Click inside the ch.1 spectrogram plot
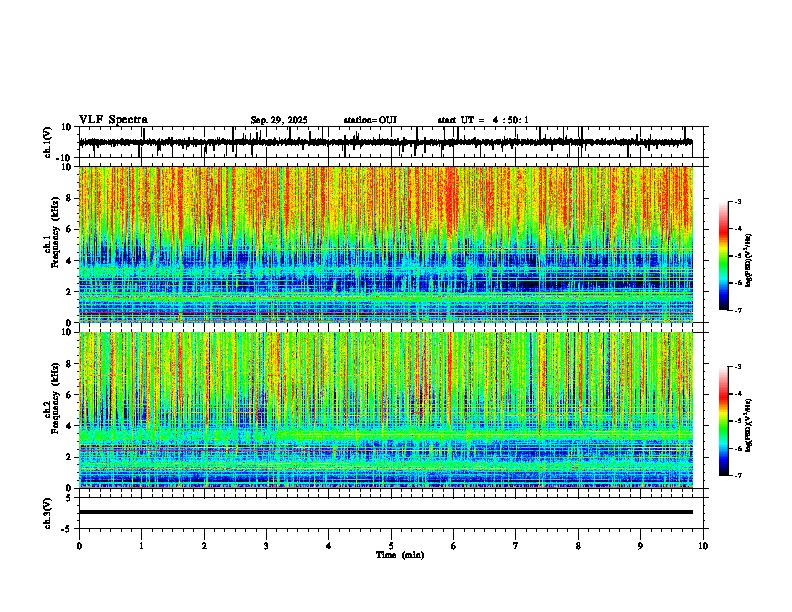This screenshot has width=792, height=612. [x=386, y=244]
